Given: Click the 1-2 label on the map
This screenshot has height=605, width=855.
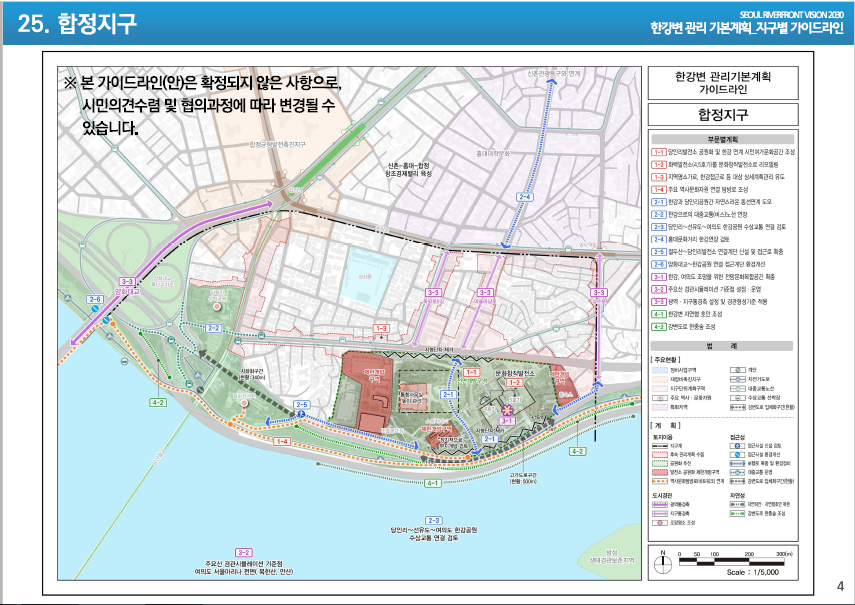Looking at the screenshot, I should (x=514, y=383).
